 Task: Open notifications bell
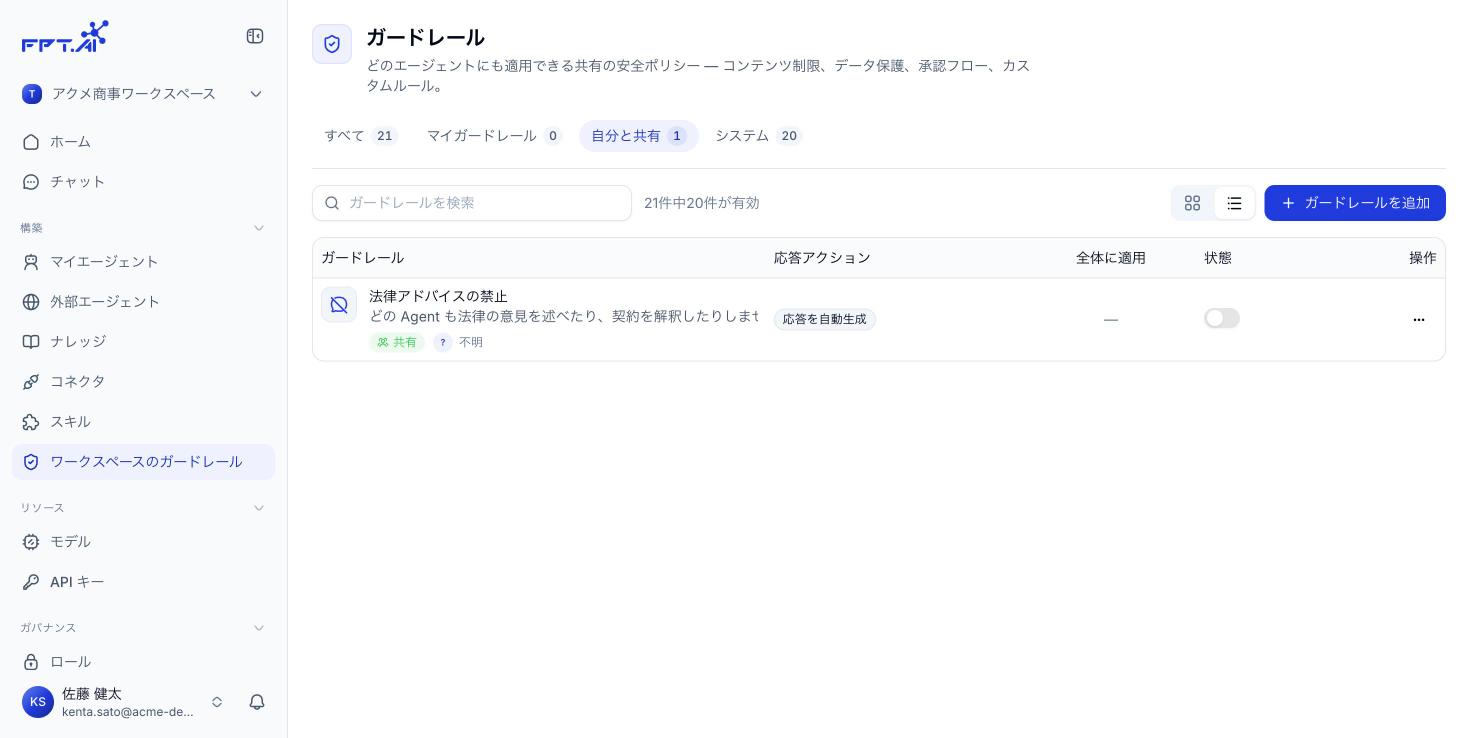pos(257,702)
